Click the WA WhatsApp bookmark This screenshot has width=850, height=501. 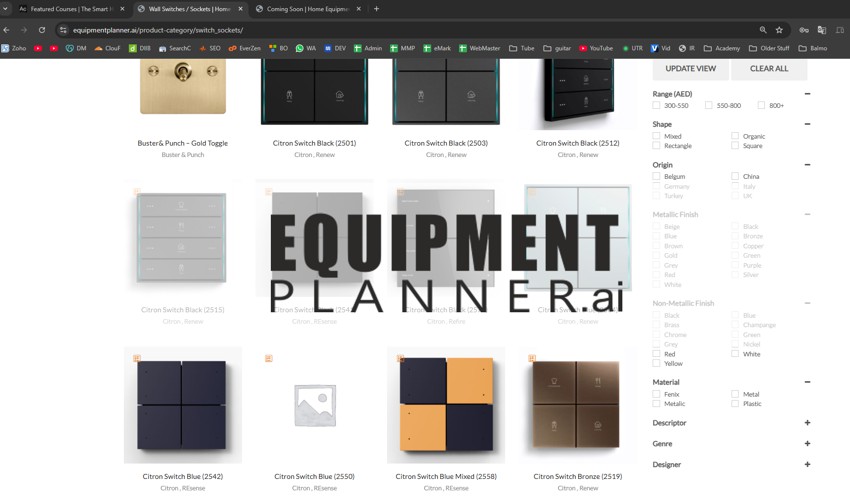[306, 48]
